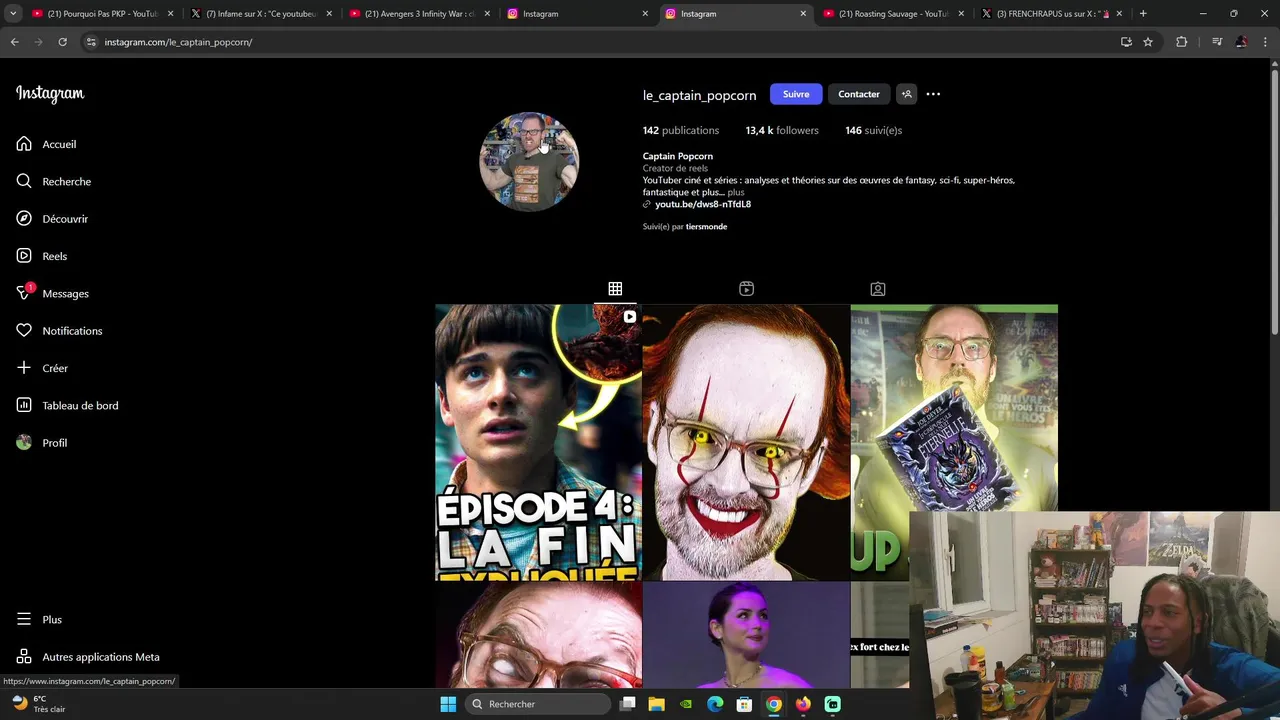1280x720 pixels.
Task: Open the "Épisode 4: La fin" post
Action: pos(538,442)
